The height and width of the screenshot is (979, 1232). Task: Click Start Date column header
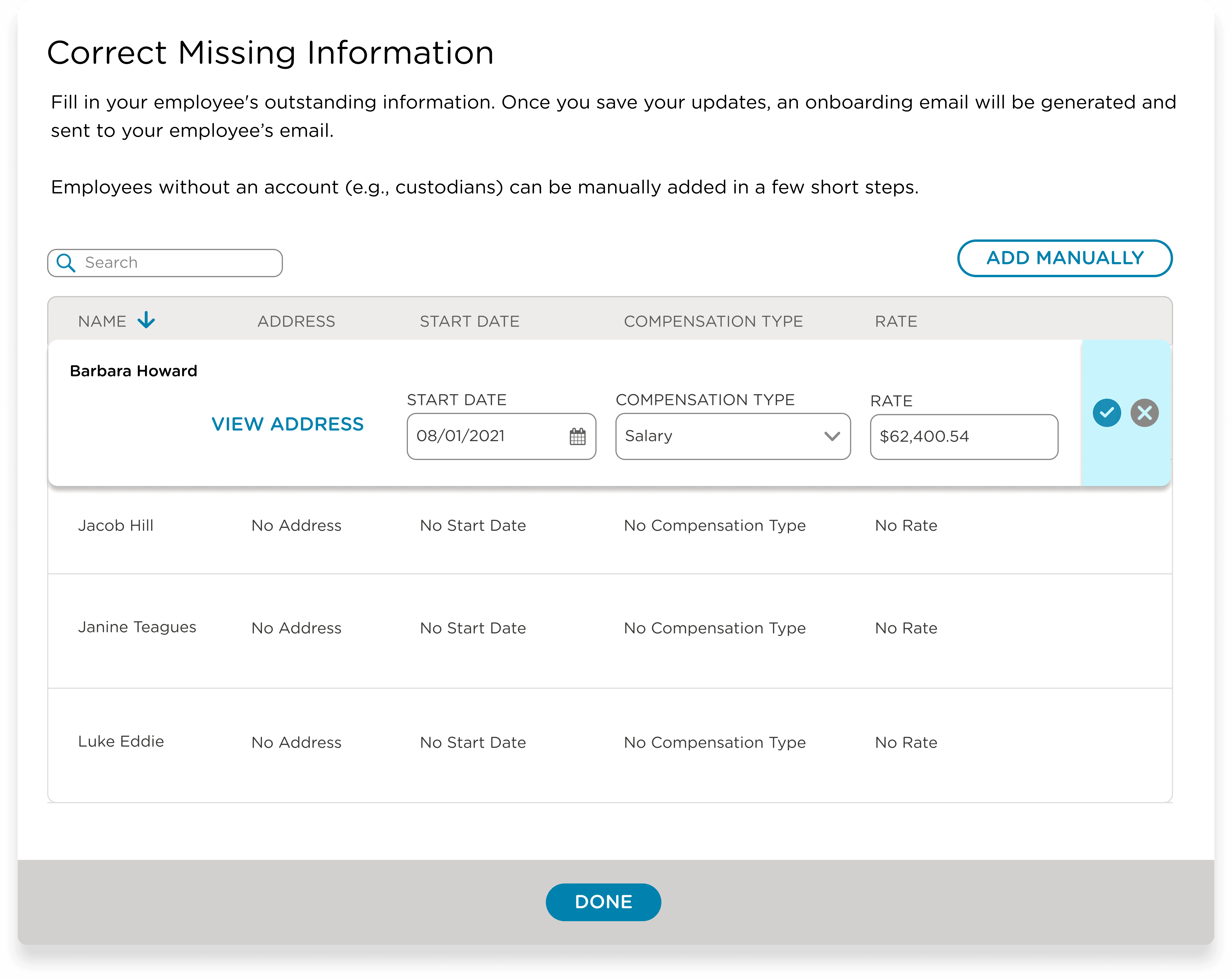point(469,321)
